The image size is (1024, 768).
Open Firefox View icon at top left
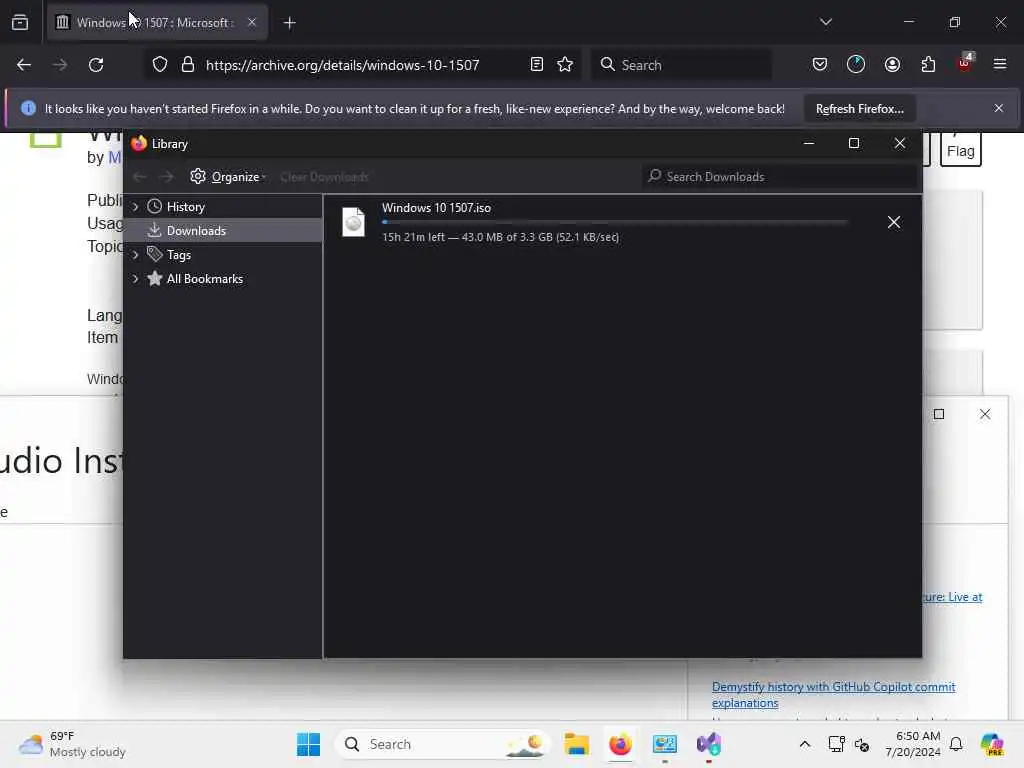click(20, 23)
